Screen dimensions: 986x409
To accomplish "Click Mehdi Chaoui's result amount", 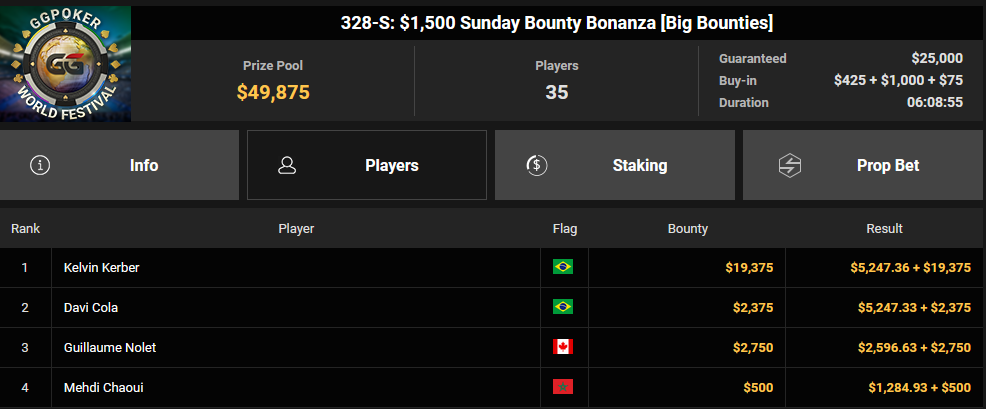I will [x=919, y=388].
